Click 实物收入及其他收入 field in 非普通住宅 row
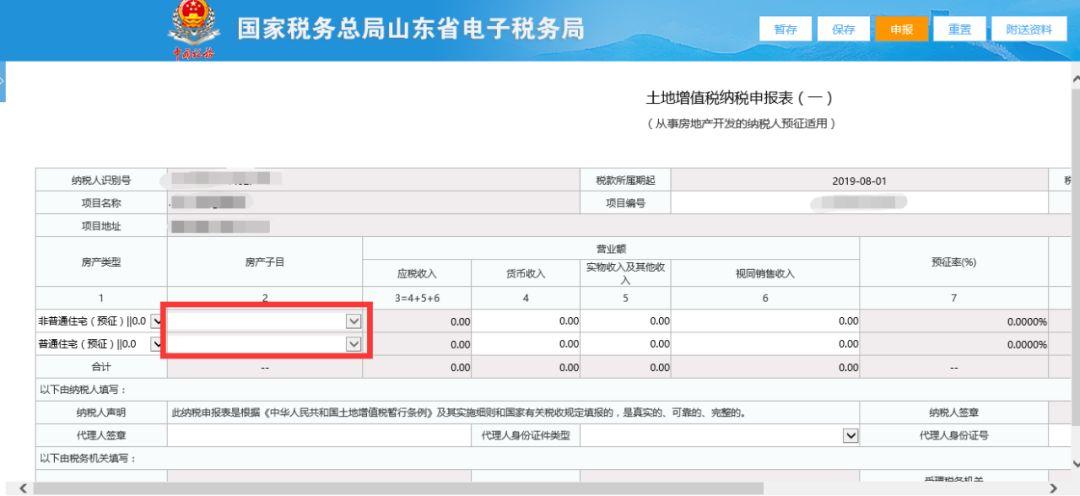Image resolution: width=1080 pixels, height=496 pixels. click(x=625, y=321)
